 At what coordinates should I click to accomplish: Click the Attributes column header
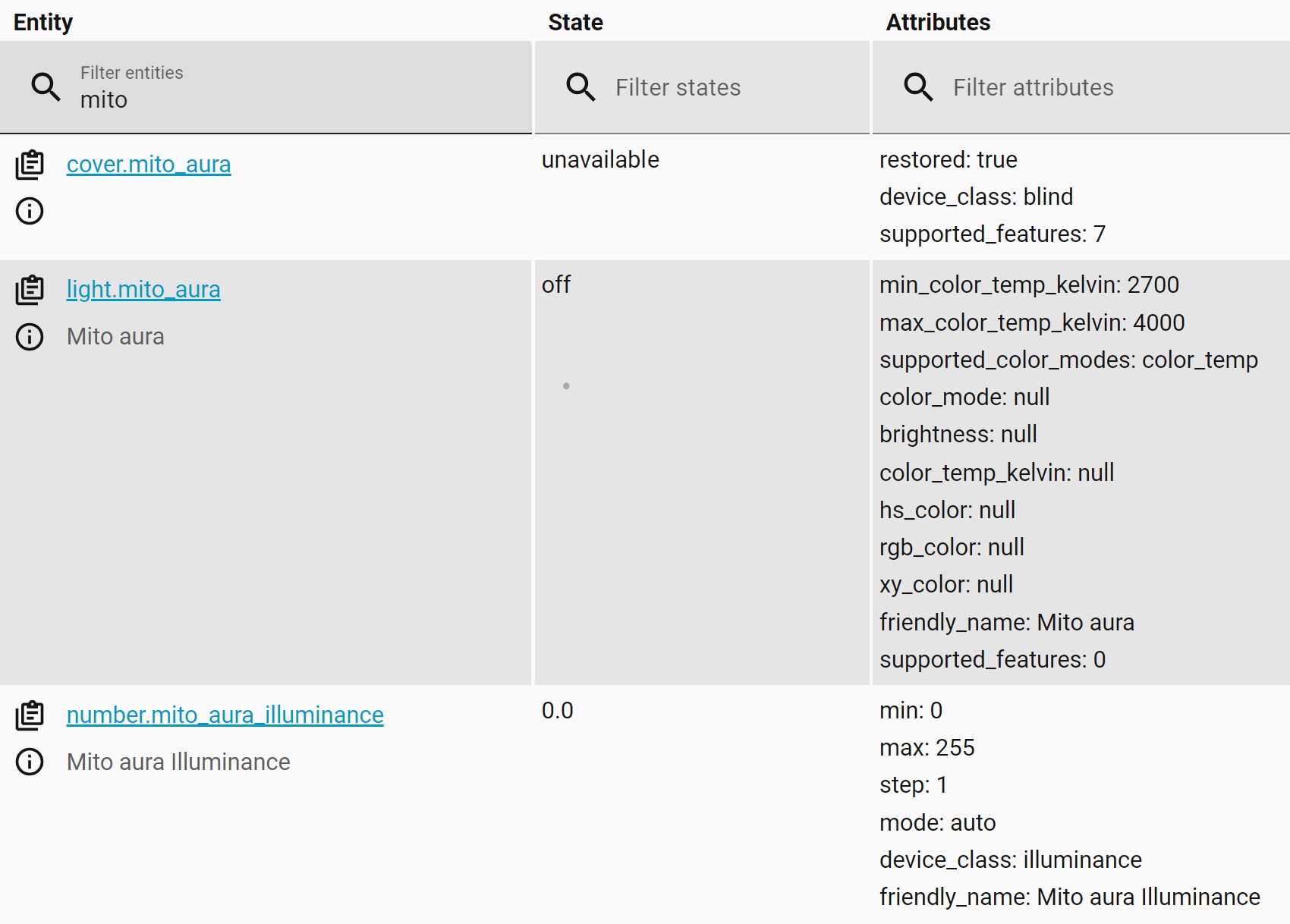938,22
